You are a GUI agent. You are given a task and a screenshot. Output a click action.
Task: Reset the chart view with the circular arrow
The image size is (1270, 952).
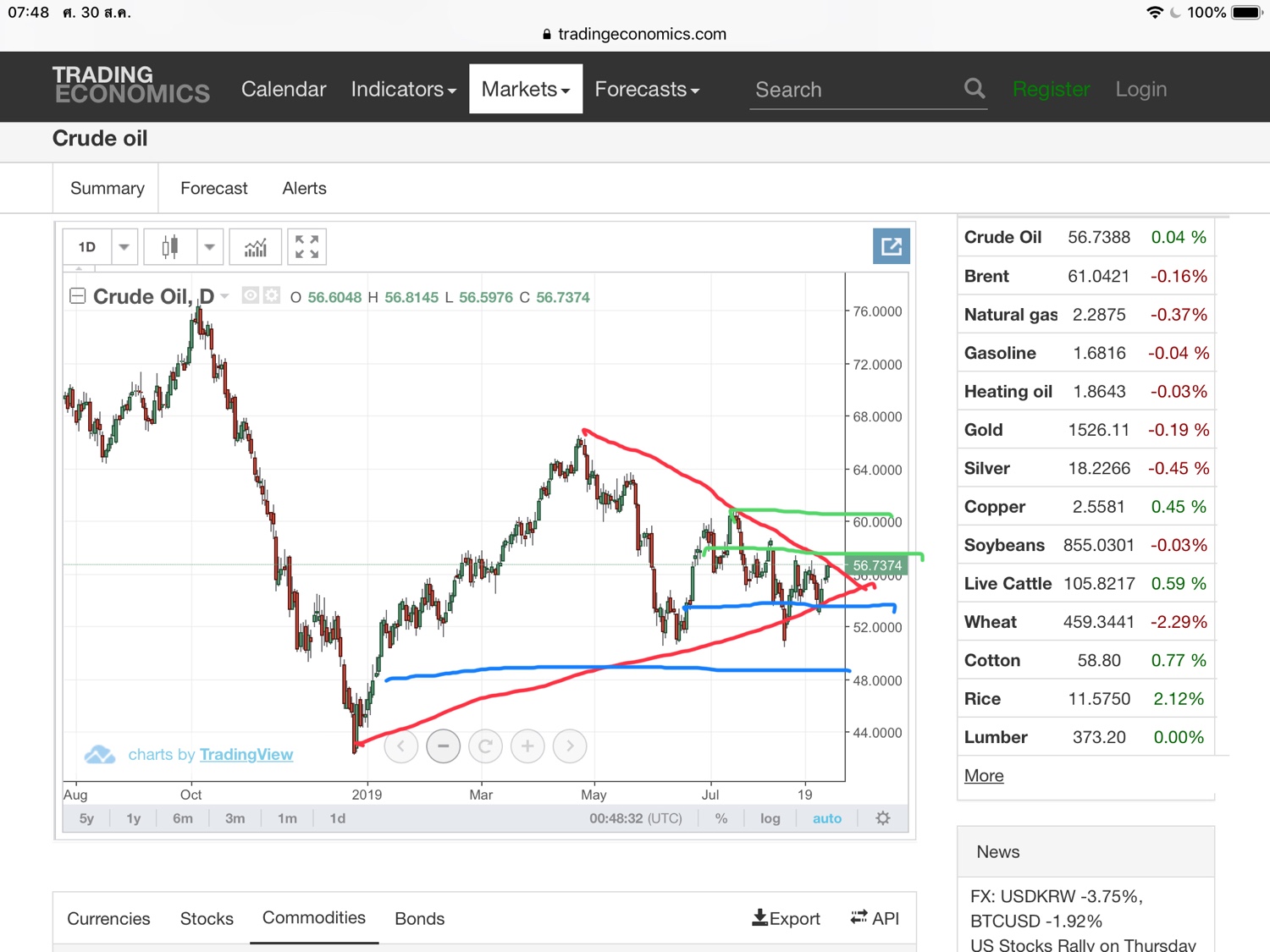click(485, 746)
